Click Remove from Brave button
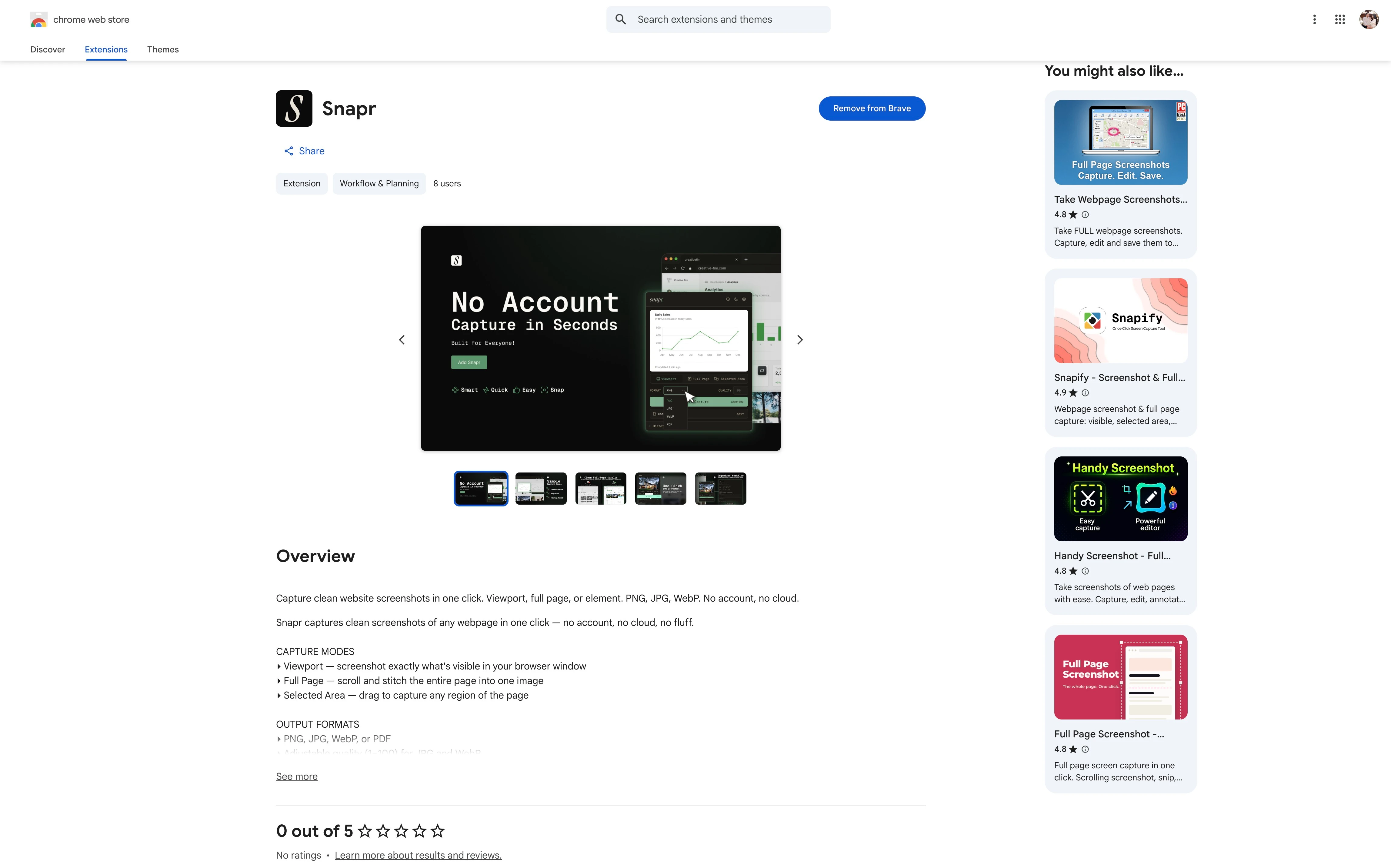Screen dimensions: 1391x868 pos(872,109)
